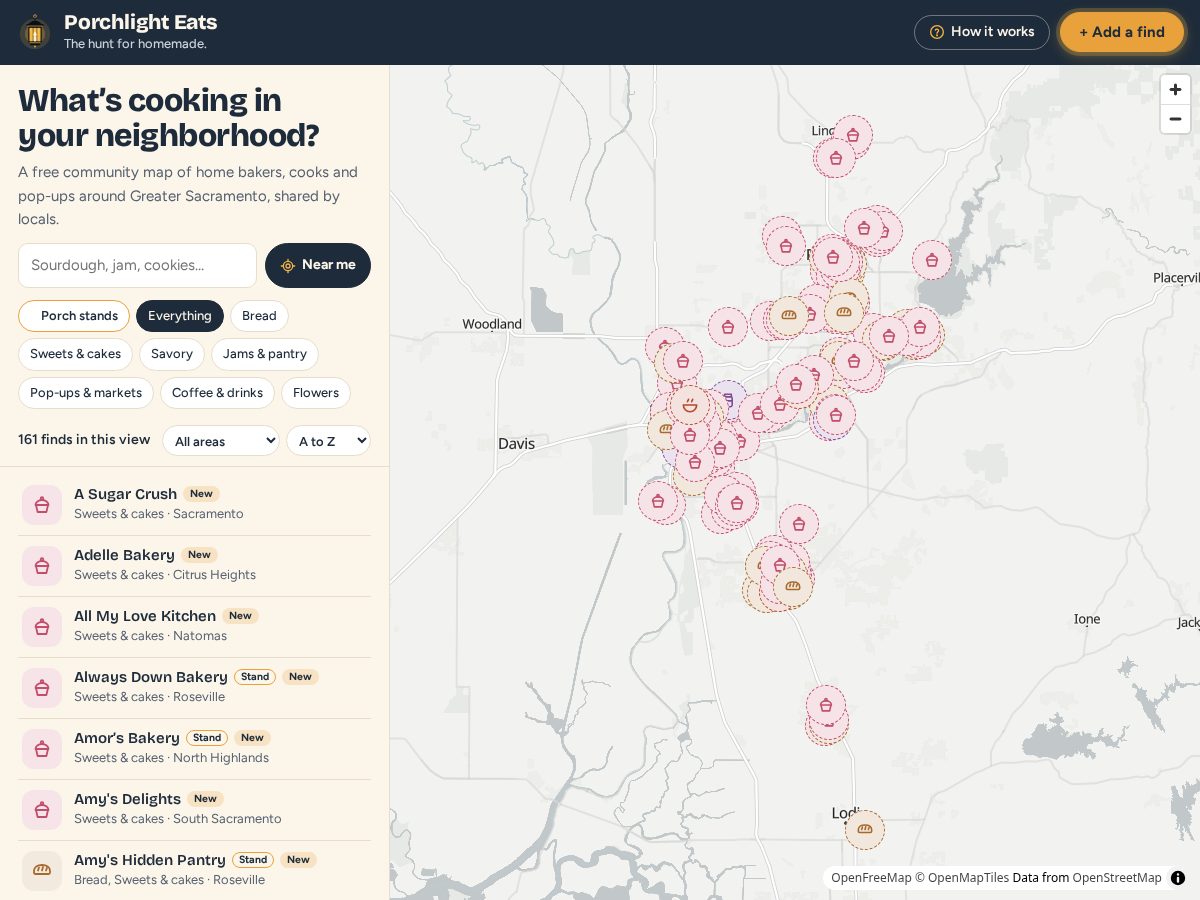Click the Stand badge on Amor's Bakery

tap(207, 738)
